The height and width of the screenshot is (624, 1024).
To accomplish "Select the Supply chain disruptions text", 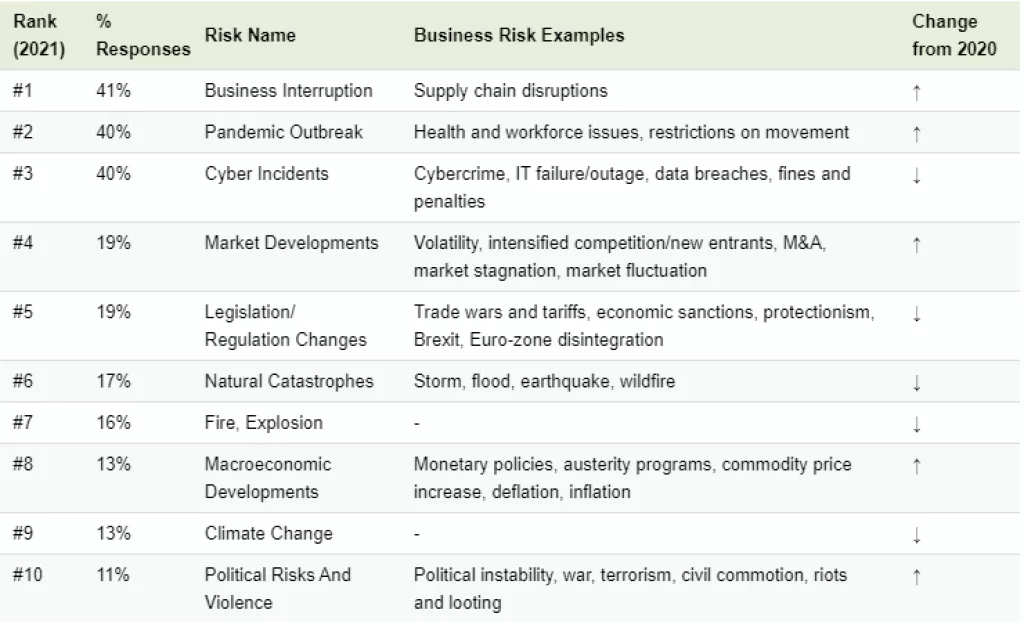I will pos(510,91).
